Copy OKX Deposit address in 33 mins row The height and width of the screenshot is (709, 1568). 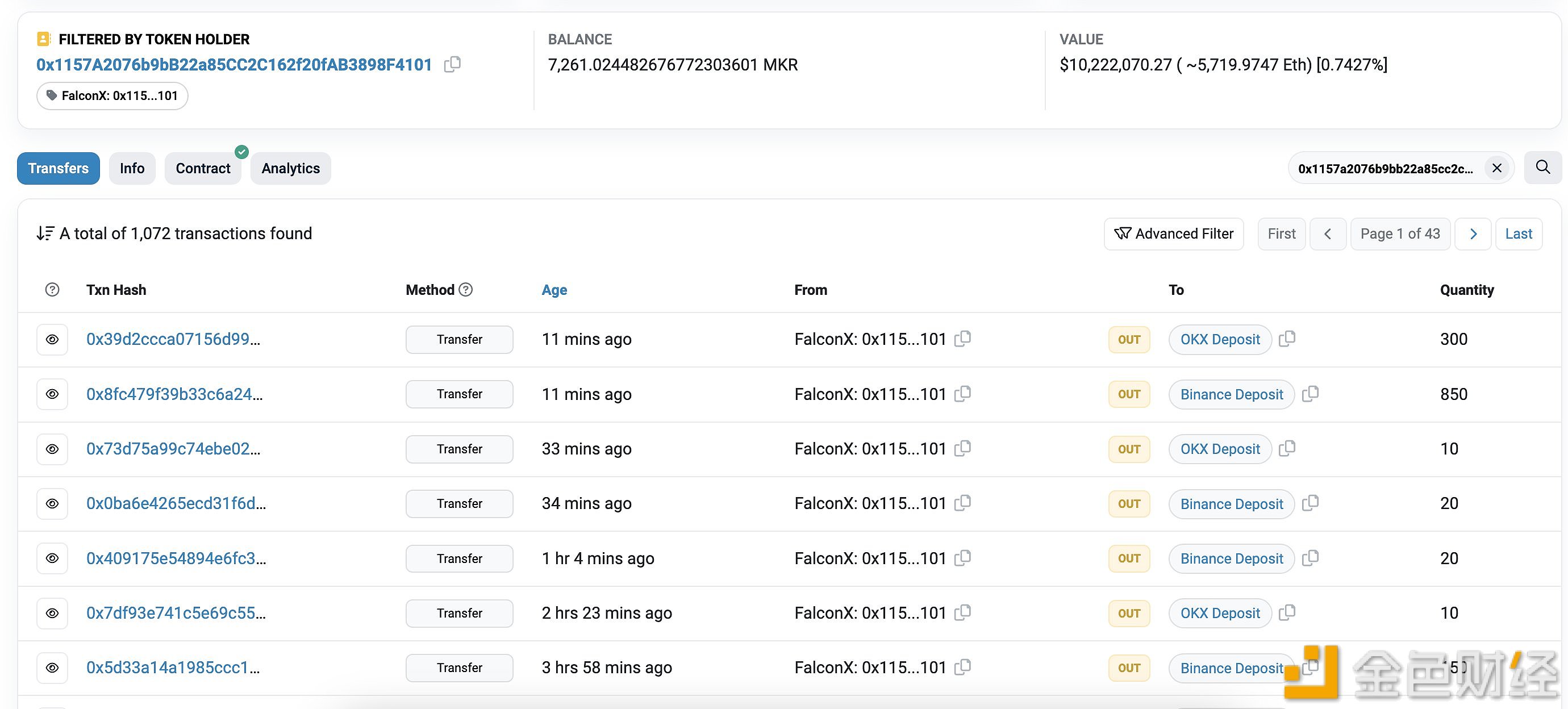tap(1287, 448)
